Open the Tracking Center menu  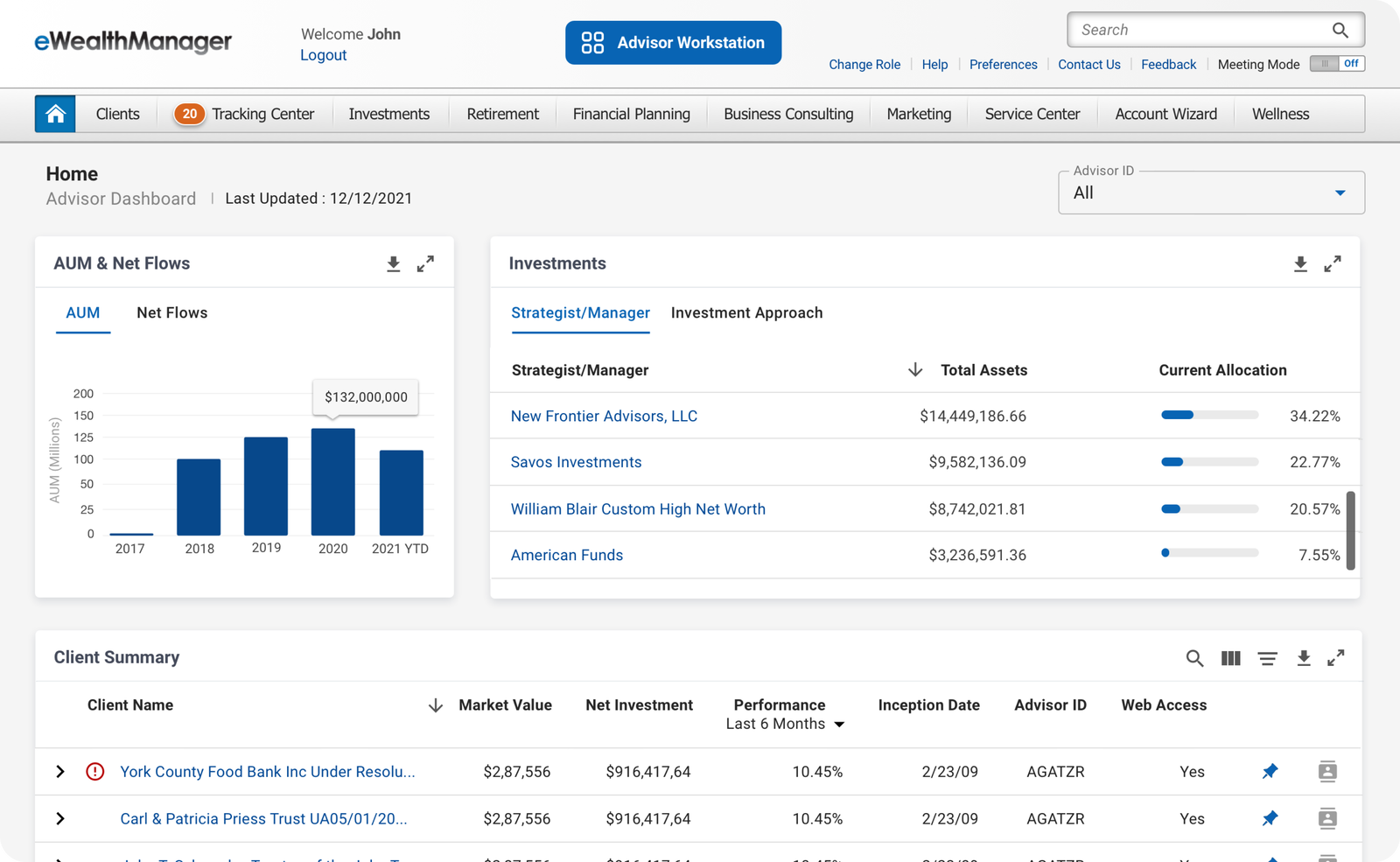(x=262, y=114)
